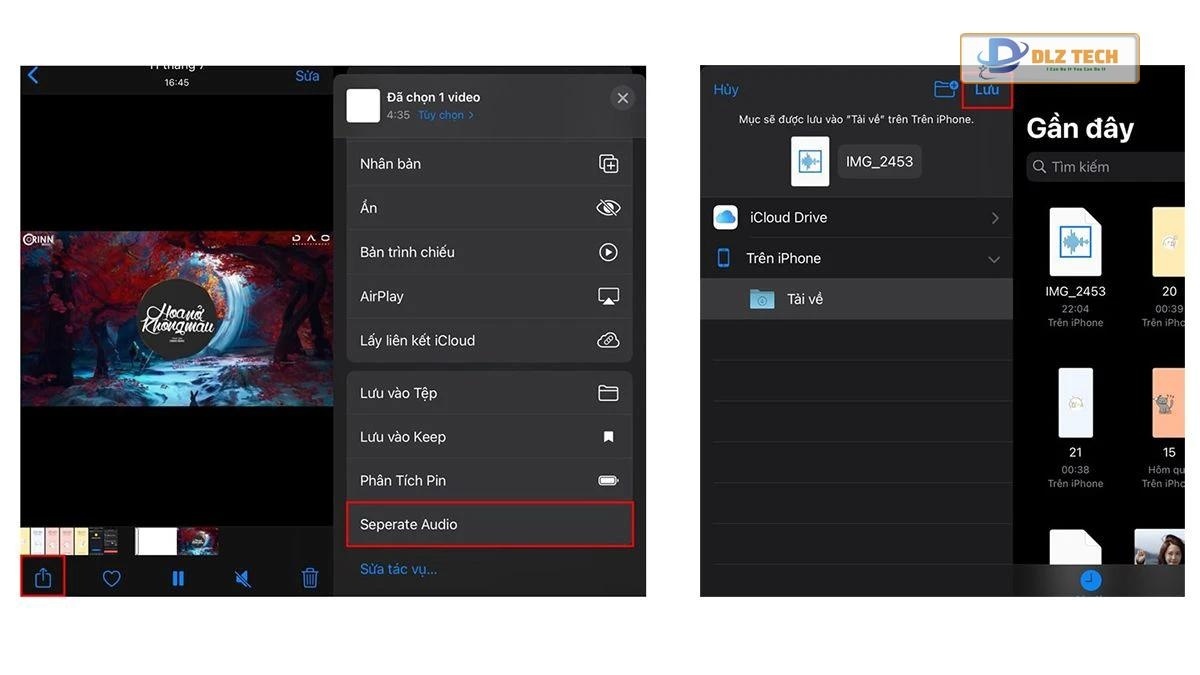Tap the trash delete icon

pyautogui.click(x=310, y=578)
